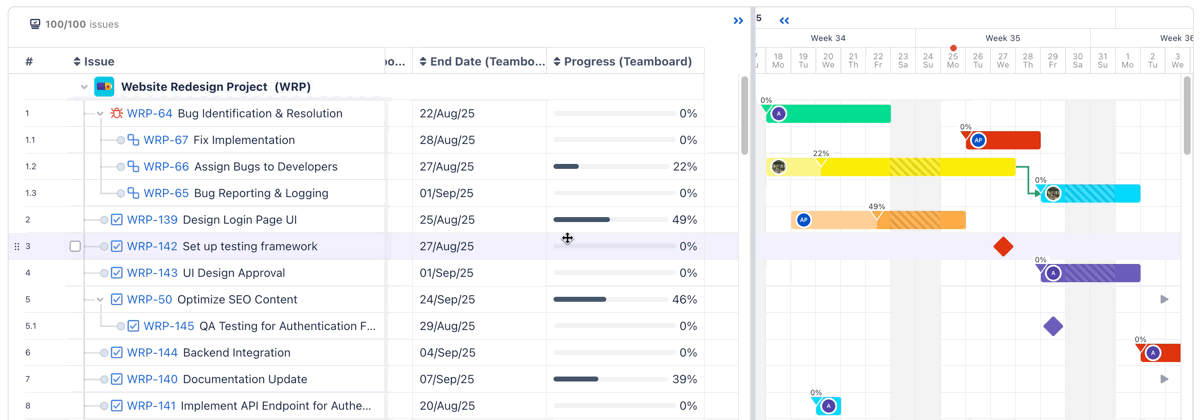The width and height of the screenshot is (1200, 420).
Task: Click the task type icon beside WRP-144
Action: tap(117, 353)
